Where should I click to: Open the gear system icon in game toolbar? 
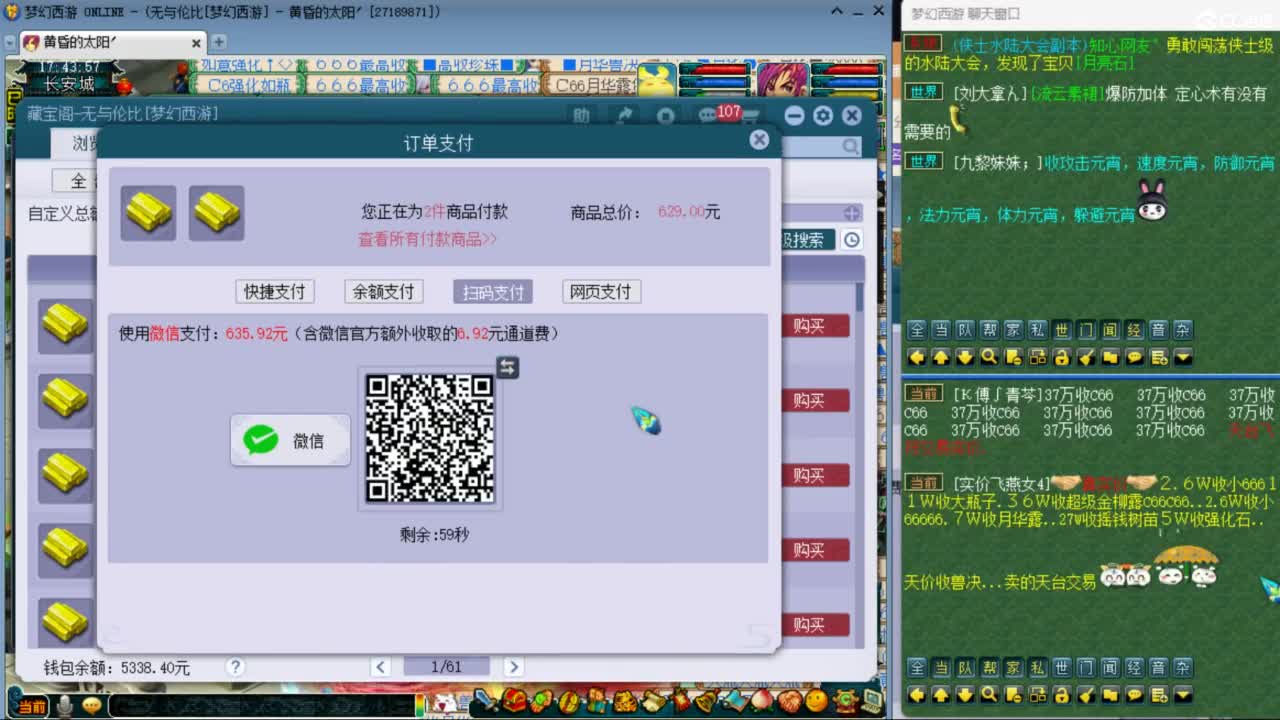click(x=845, y=701)
